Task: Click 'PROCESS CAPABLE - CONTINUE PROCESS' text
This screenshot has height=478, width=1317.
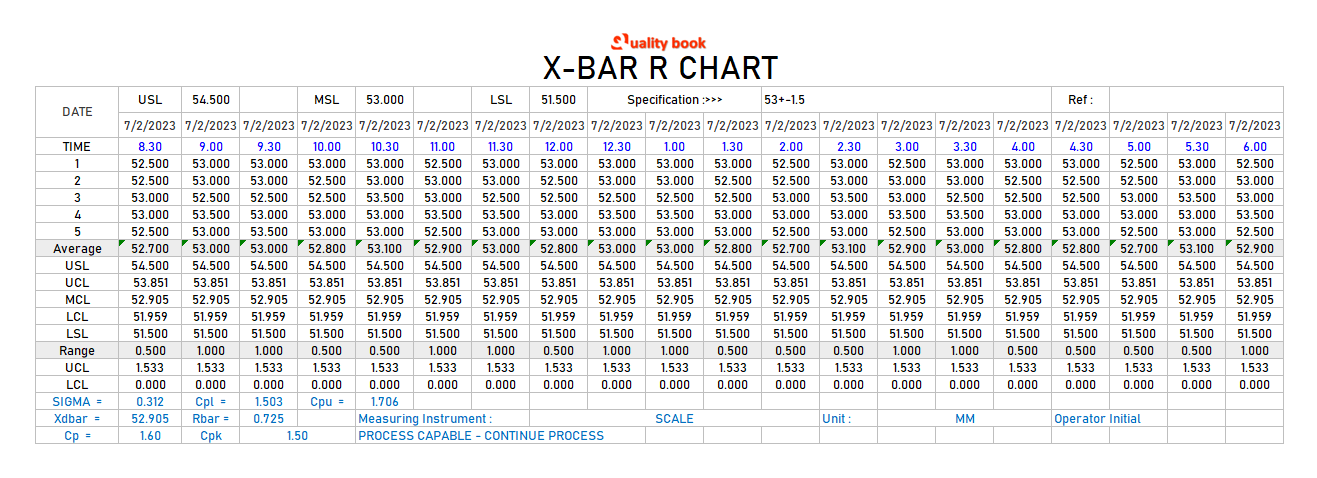Action: pos(481,436)
